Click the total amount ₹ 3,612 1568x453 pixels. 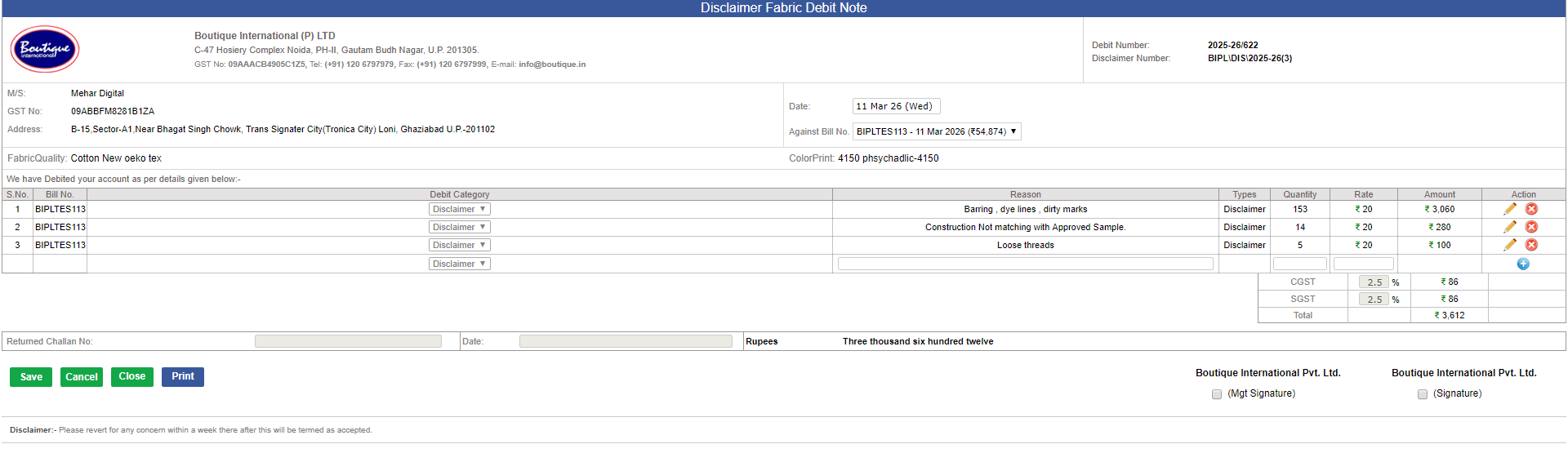click(x=1450, y=315)
